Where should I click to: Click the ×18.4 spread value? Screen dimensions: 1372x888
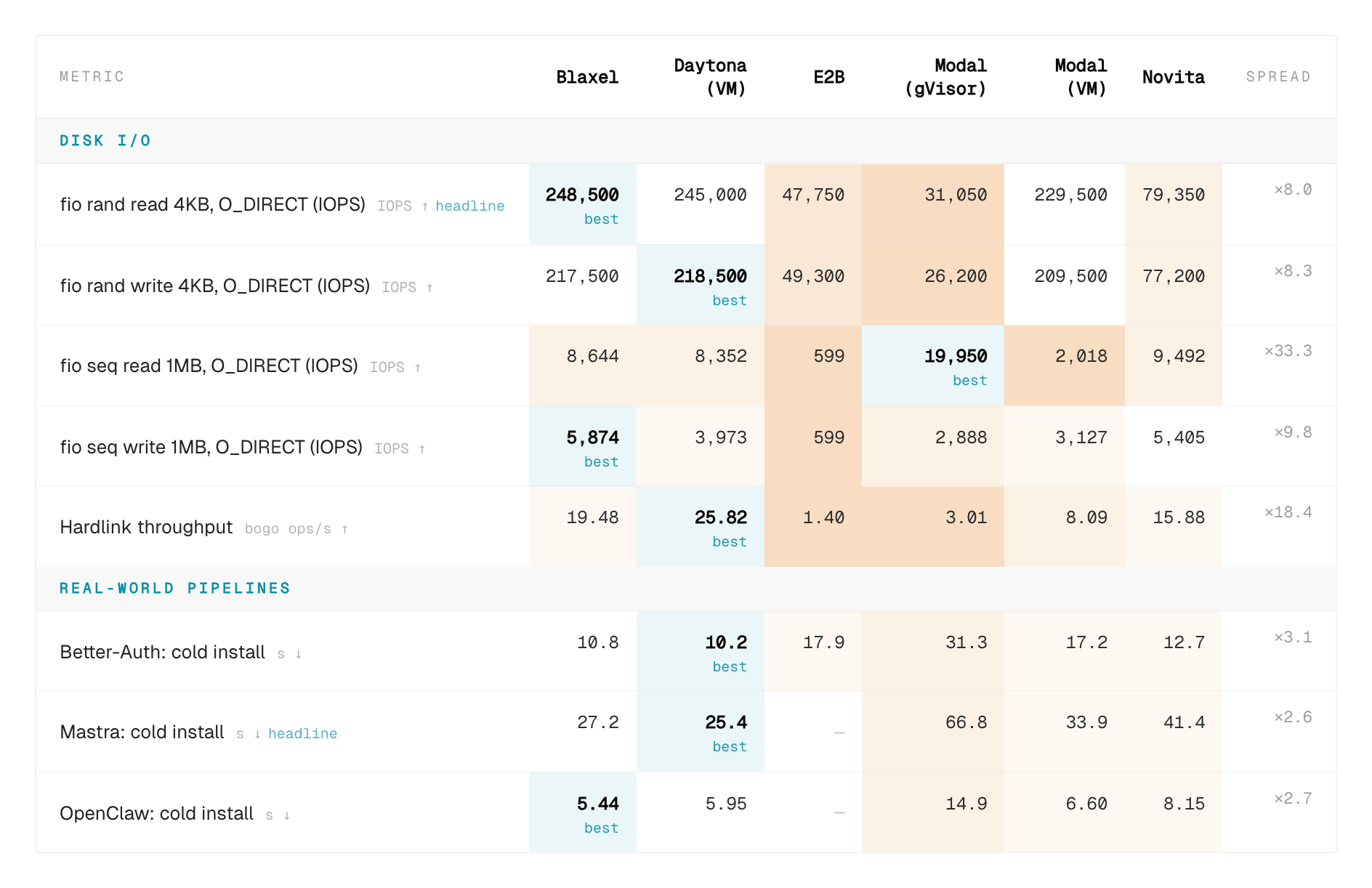(x=1288, y=513)
